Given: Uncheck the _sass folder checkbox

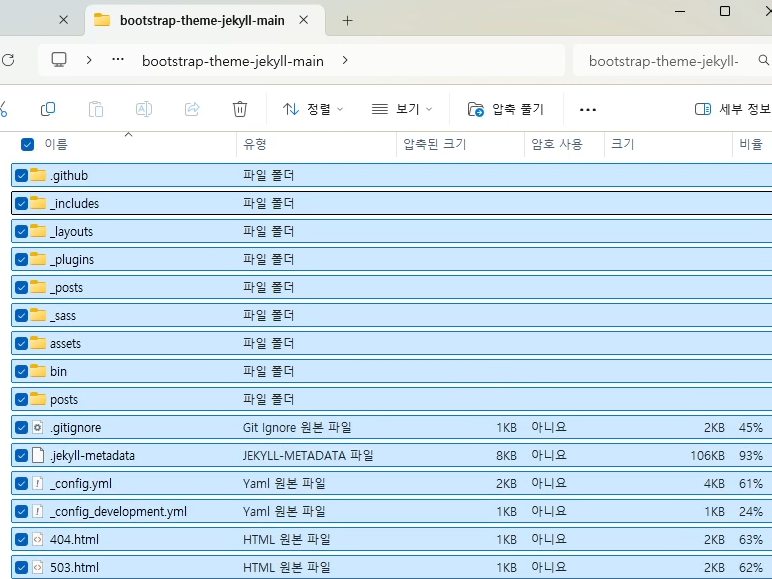Looking at the screenshot, I should click(21, 316).
